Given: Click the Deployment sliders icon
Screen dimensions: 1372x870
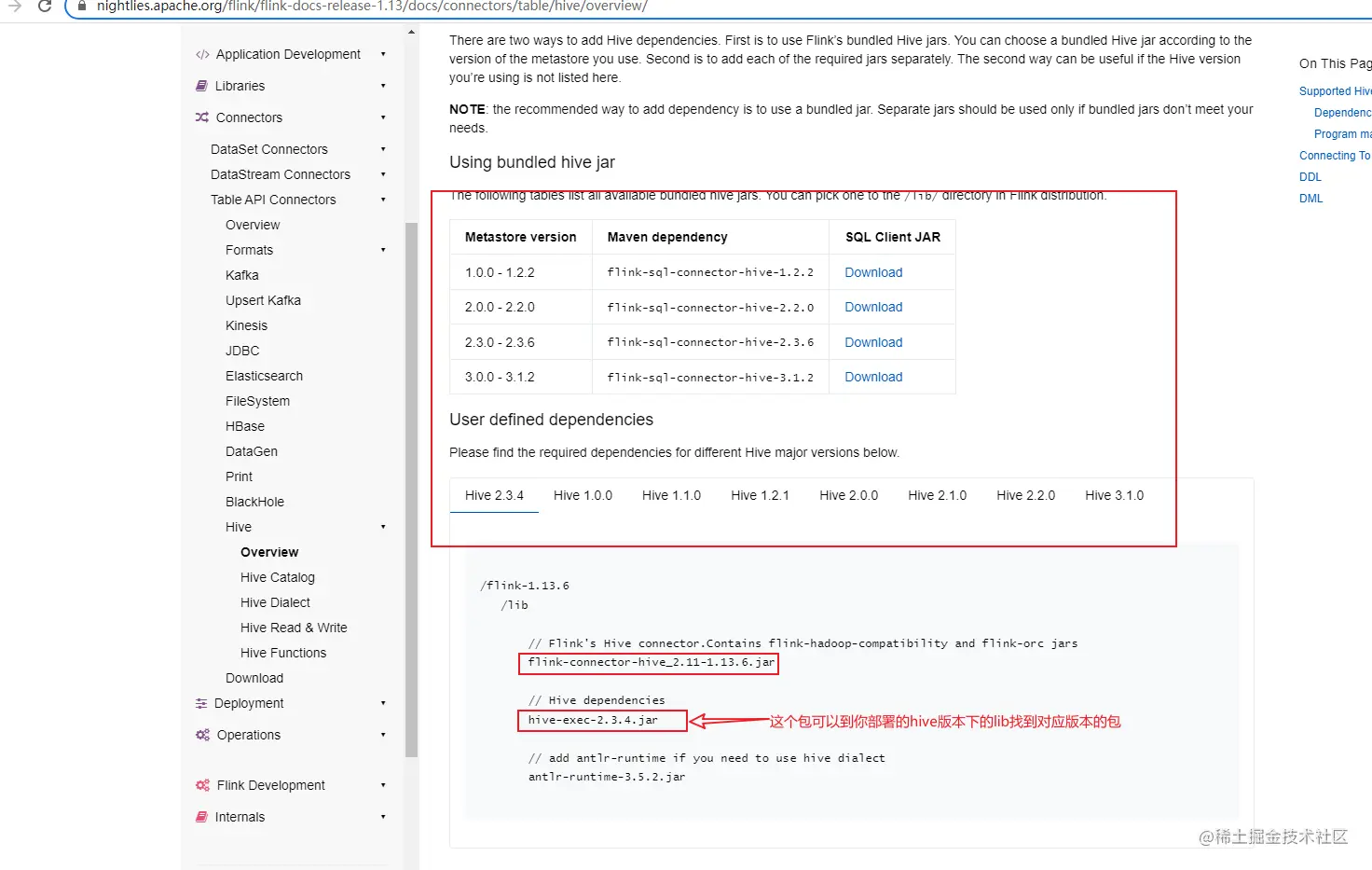Looking at the screenshot, I should [x=201, y=704].
